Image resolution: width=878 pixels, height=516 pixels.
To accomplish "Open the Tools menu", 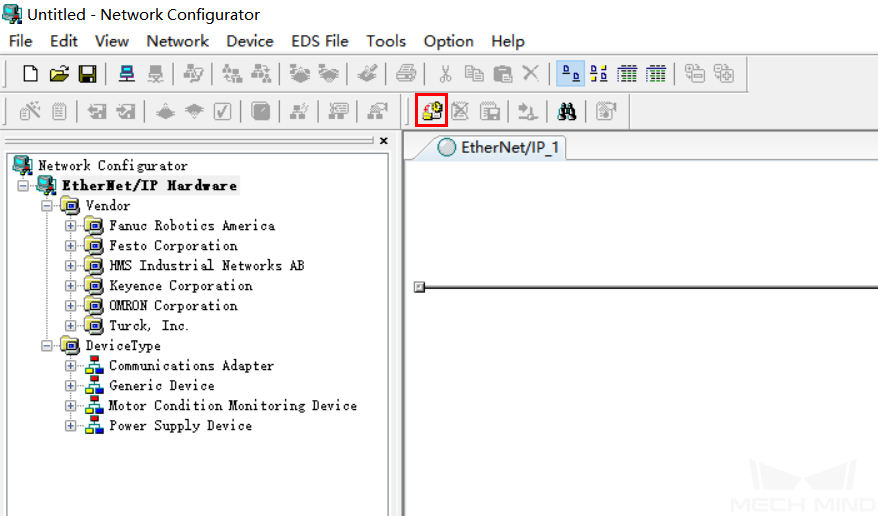I will 386,41.
